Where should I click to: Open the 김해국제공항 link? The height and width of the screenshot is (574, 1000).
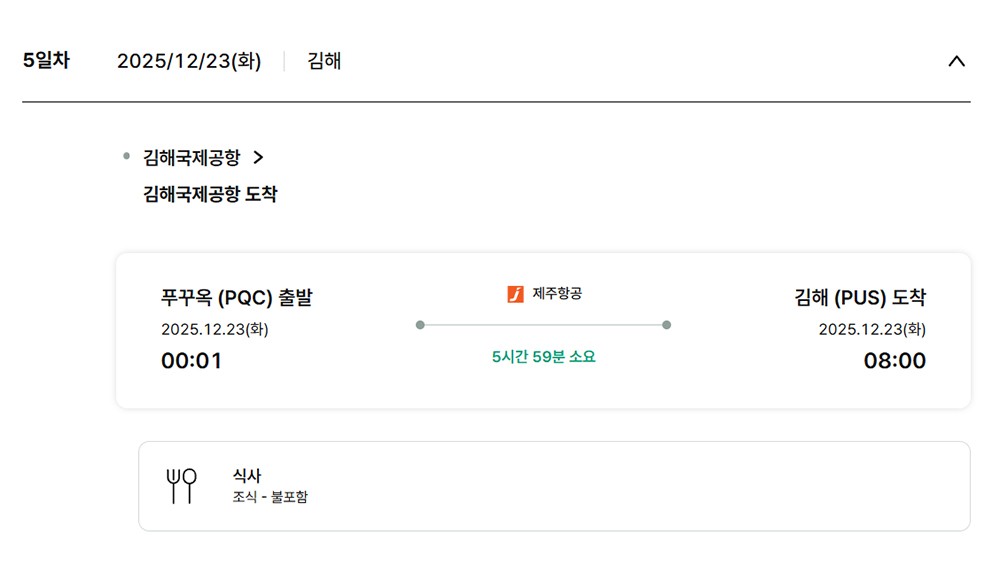pyautogui.click(x=192, y=157)
